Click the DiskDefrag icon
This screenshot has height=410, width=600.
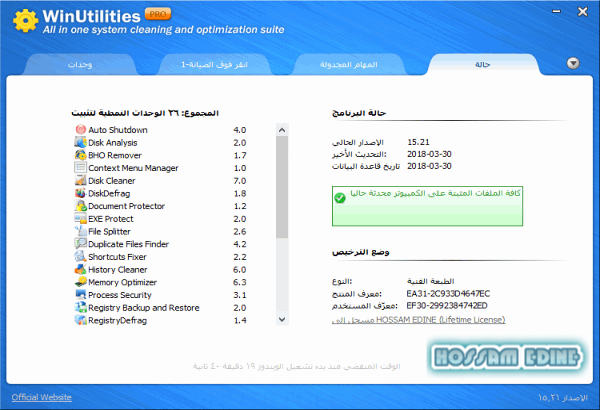80,193
